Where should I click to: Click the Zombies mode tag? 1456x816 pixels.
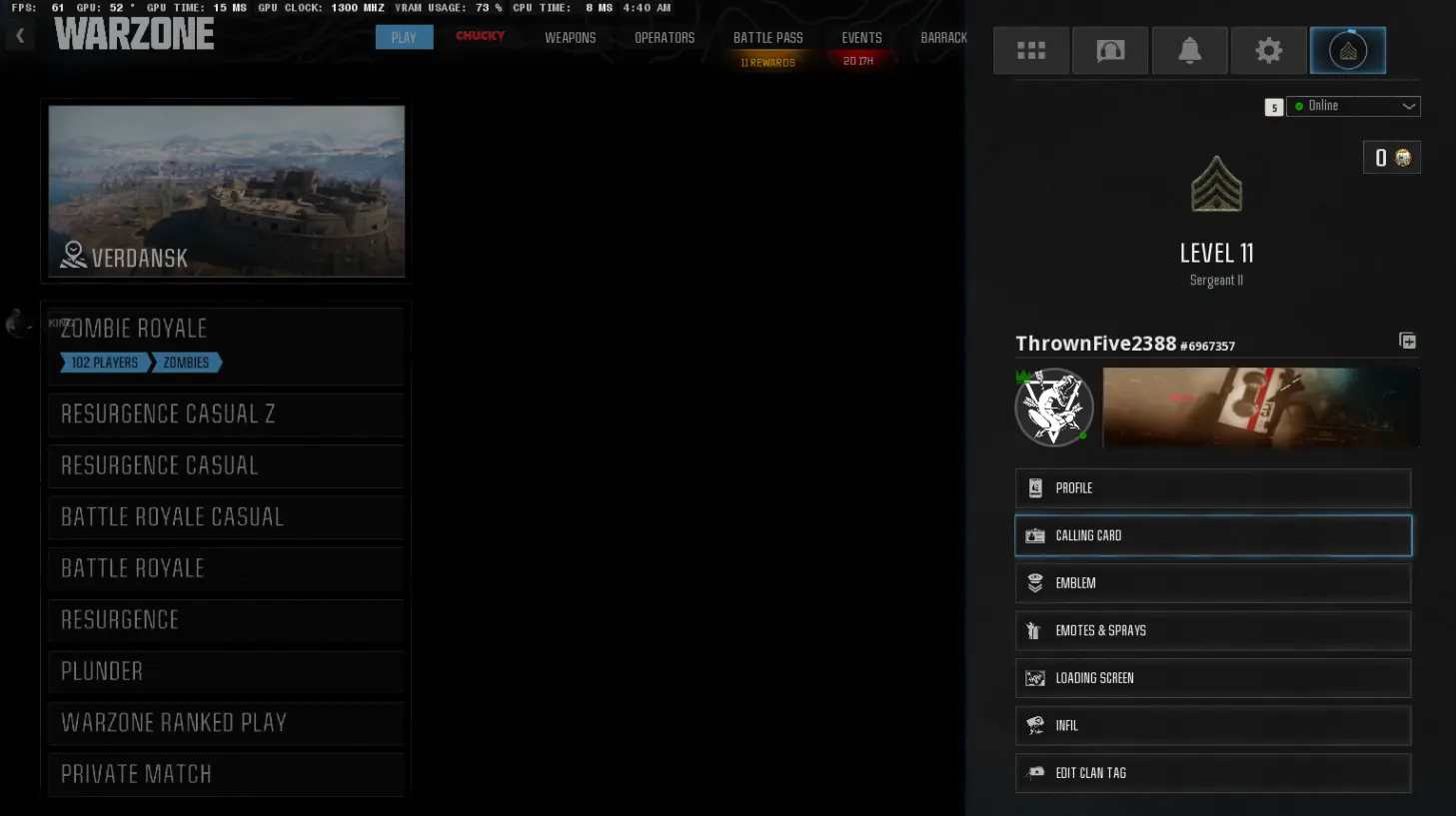[186, 363]
